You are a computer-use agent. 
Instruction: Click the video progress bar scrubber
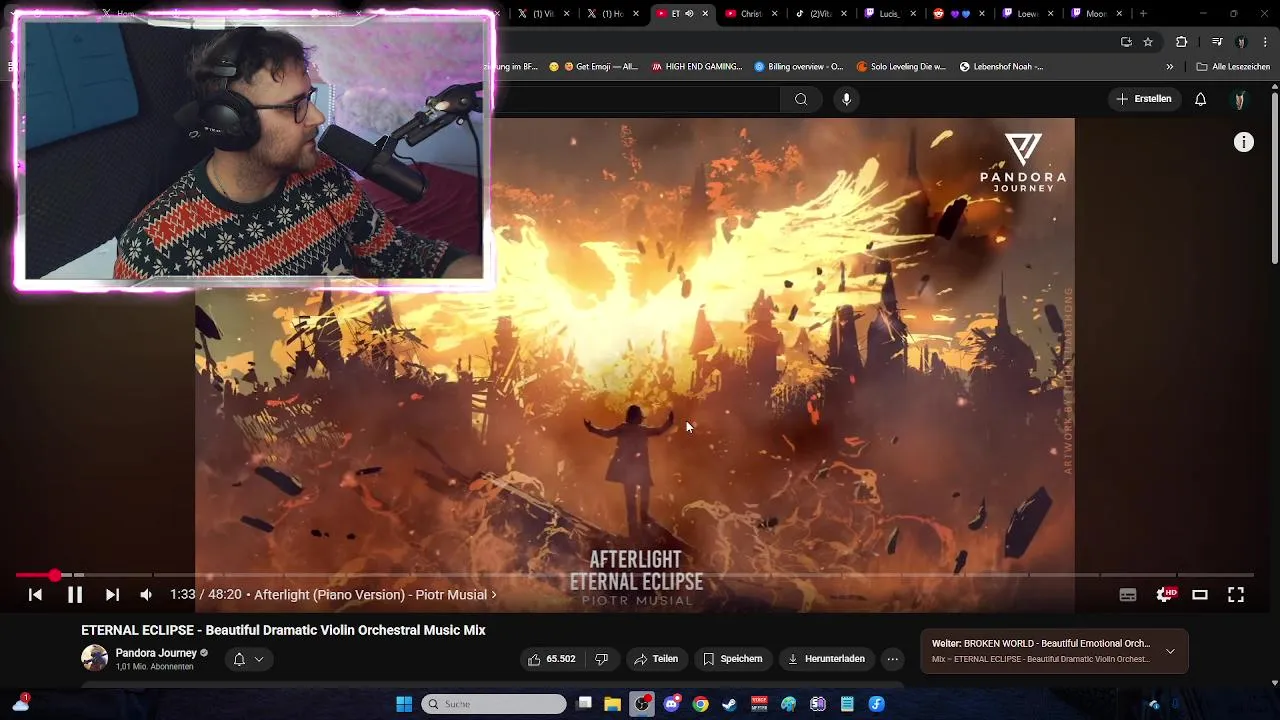click(54, 575)
